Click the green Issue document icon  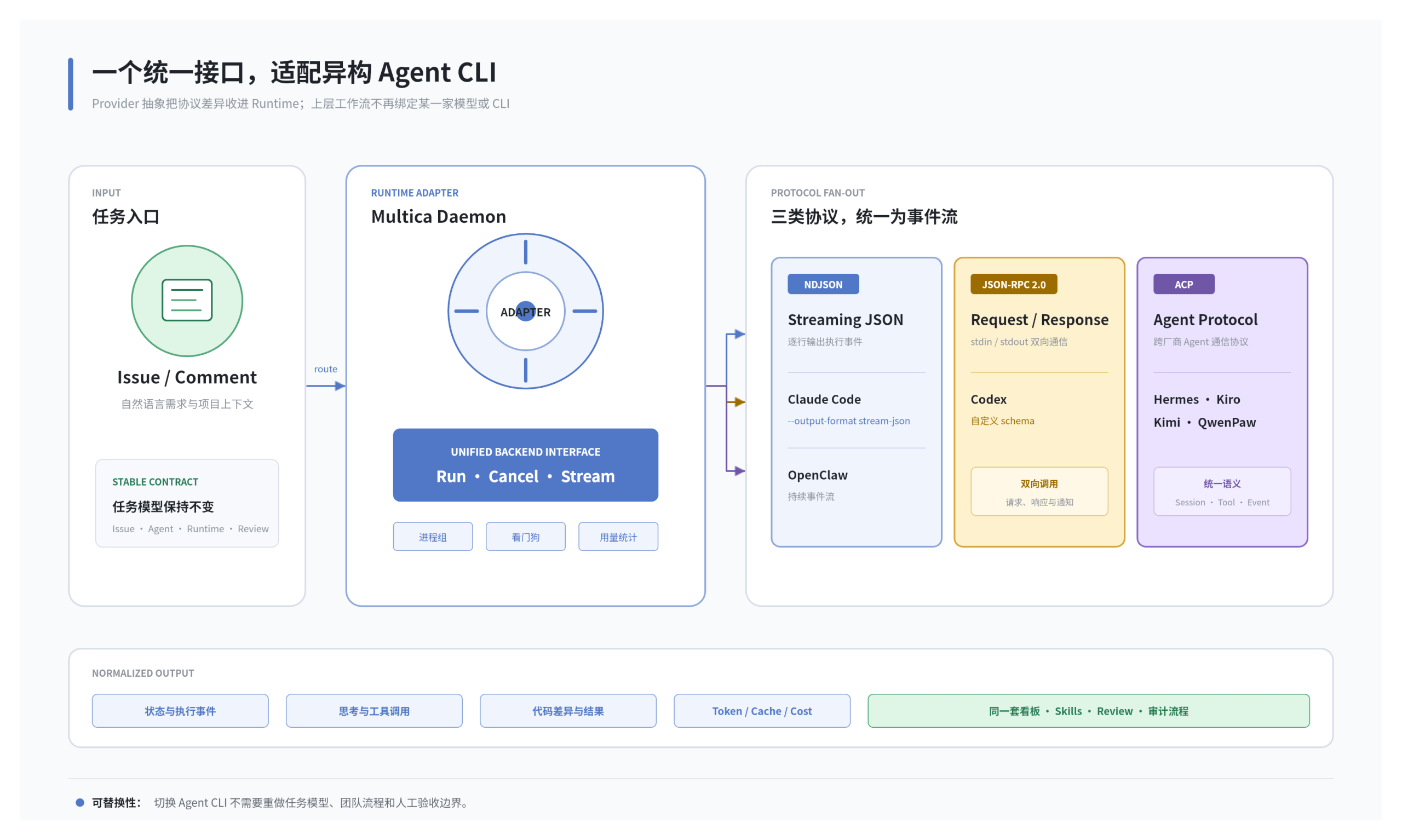[187, 300]
